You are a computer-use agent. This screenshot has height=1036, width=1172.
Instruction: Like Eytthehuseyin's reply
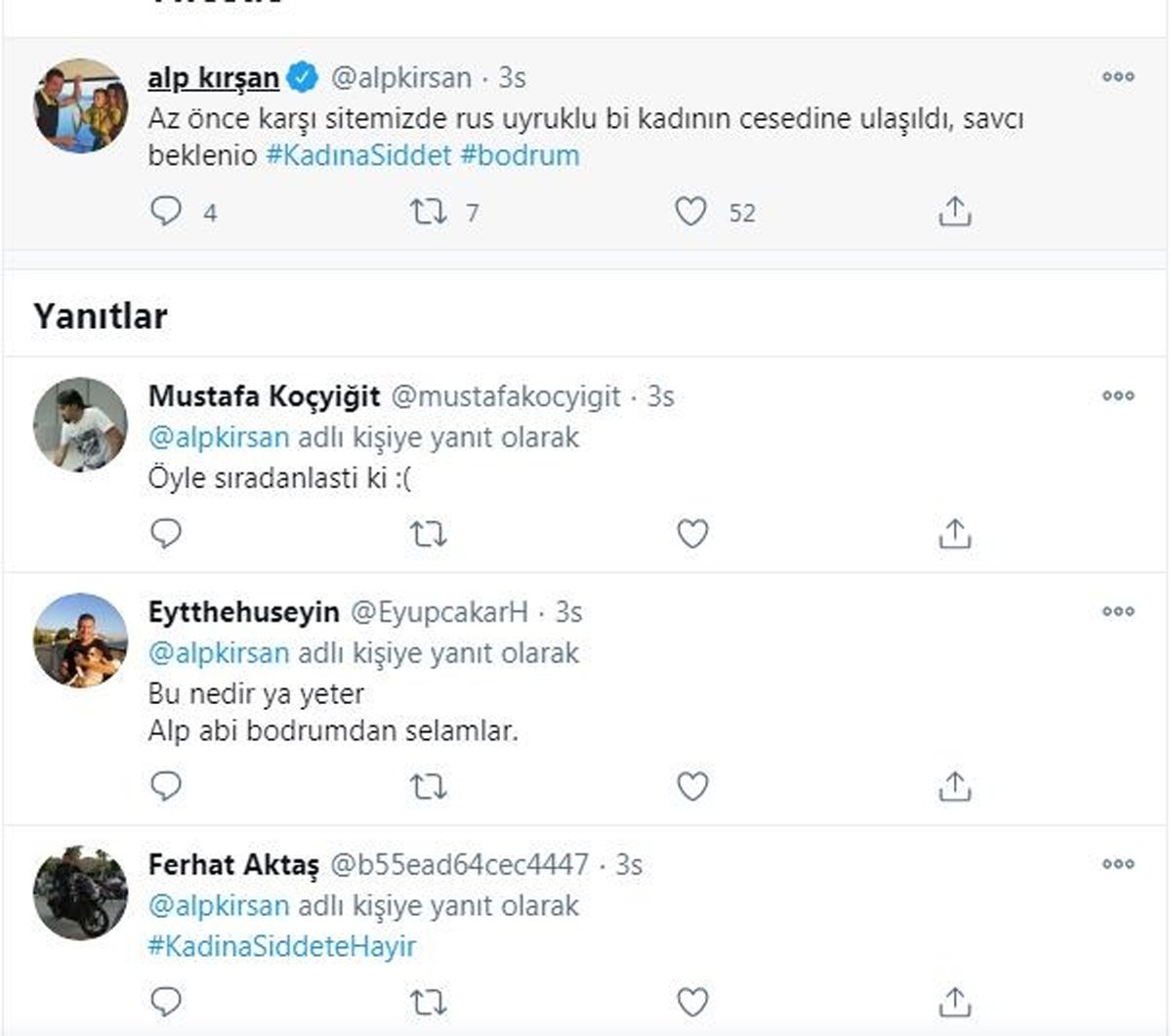(692, 786)
